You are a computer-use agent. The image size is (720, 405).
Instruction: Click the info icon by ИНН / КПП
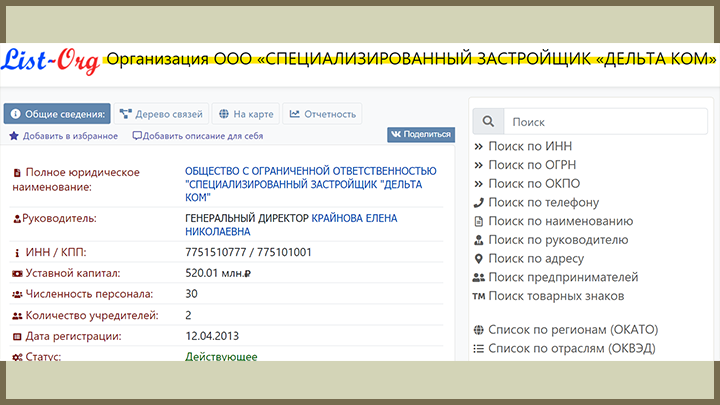[17, 253]
